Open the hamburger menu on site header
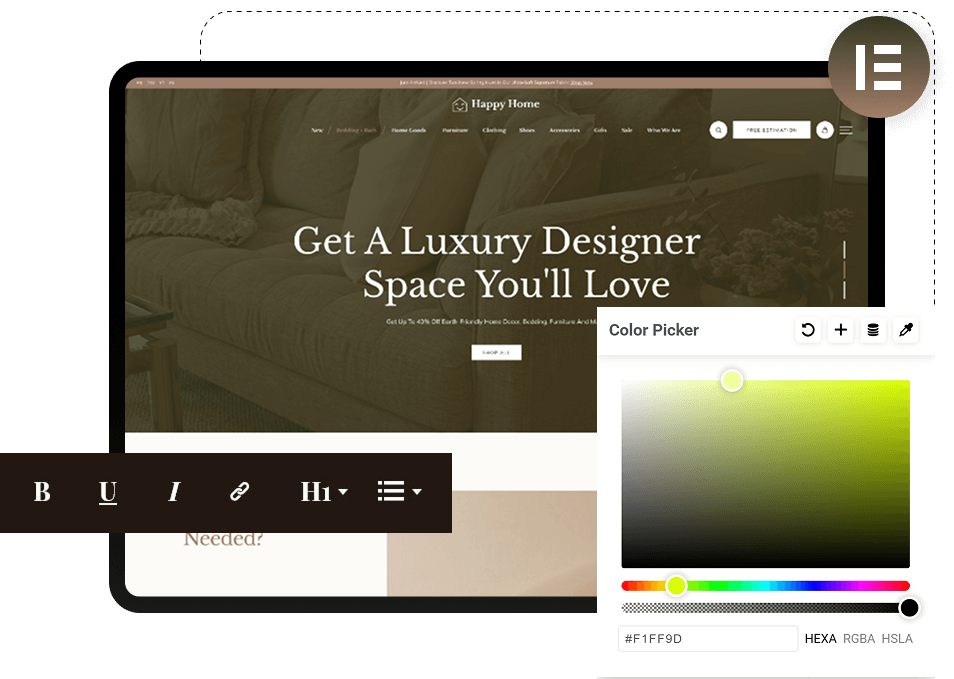The image size is (954, 679). [846, 130]
